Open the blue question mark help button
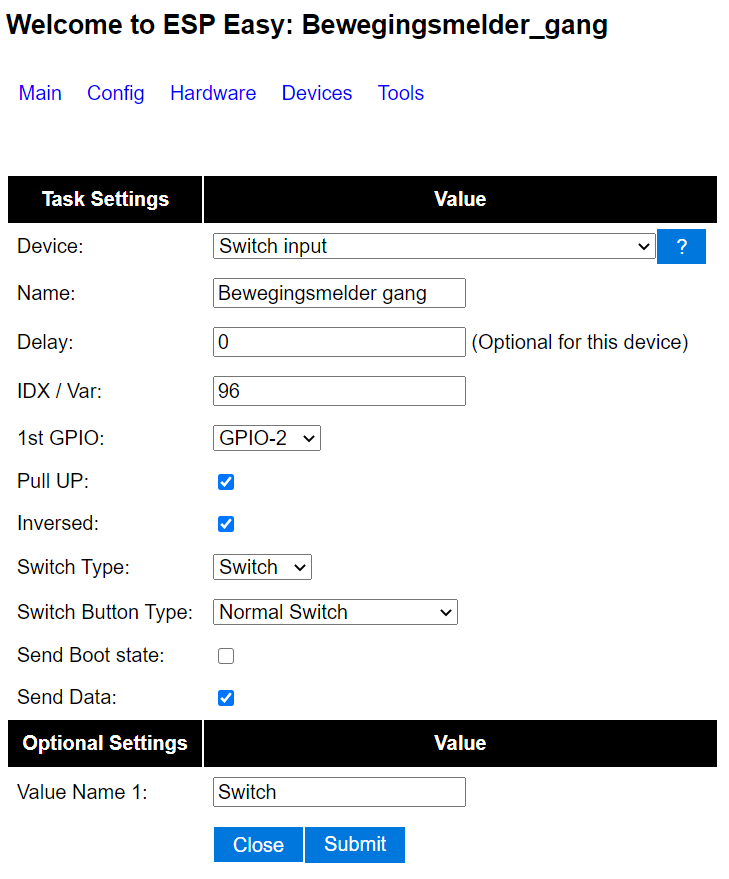The image size is (729, 879). coord(681,246)
